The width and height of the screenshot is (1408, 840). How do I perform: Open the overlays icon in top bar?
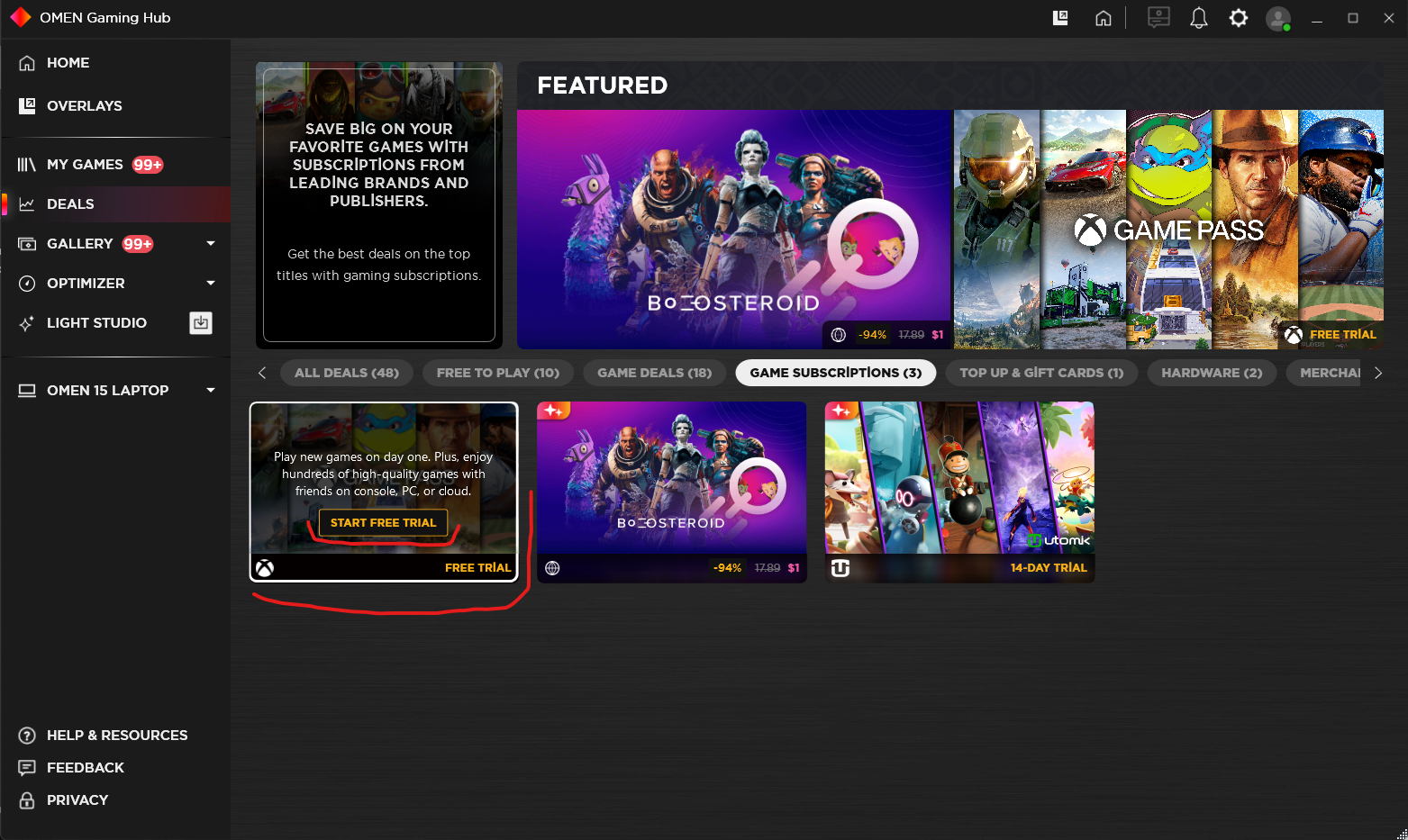[1060, 18]
